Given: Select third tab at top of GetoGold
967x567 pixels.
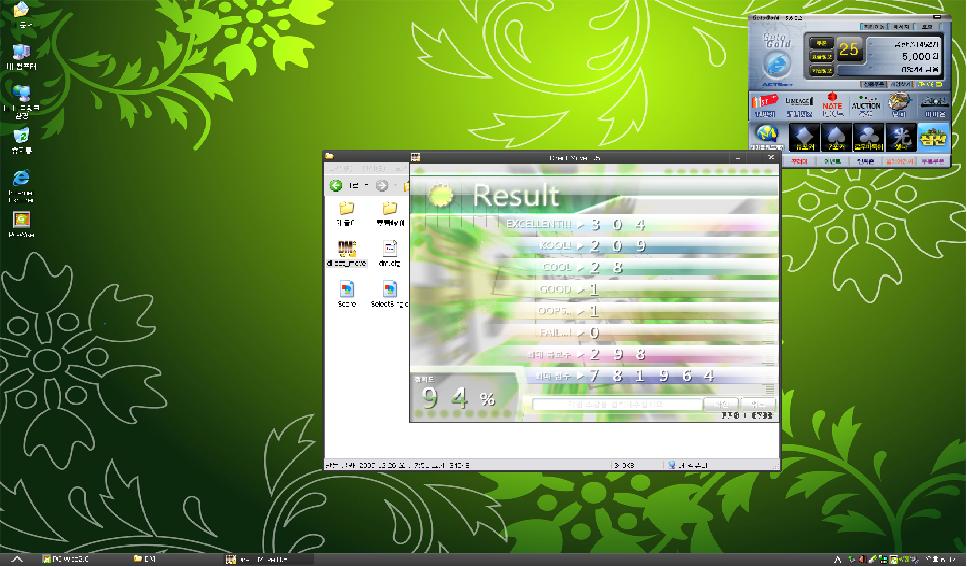Looking at the screenshot, I should coord(927,27).
